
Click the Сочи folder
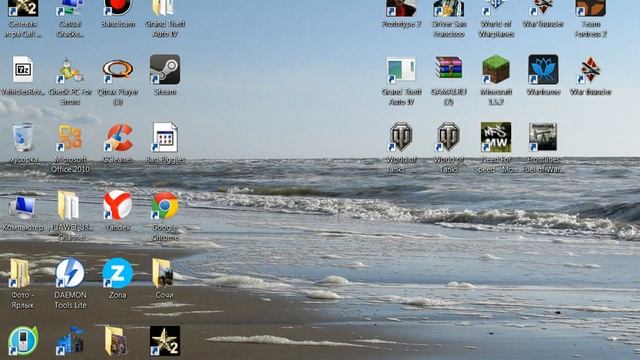(162, 273)
